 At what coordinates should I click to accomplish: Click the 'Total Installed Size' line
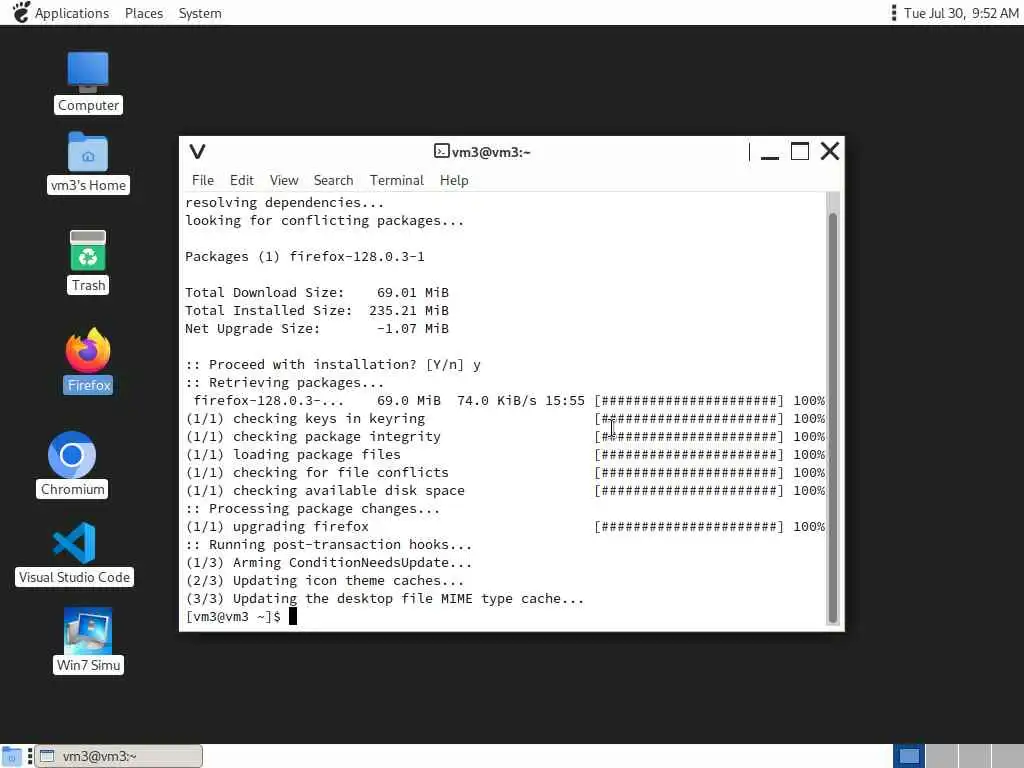click(317, 311)
